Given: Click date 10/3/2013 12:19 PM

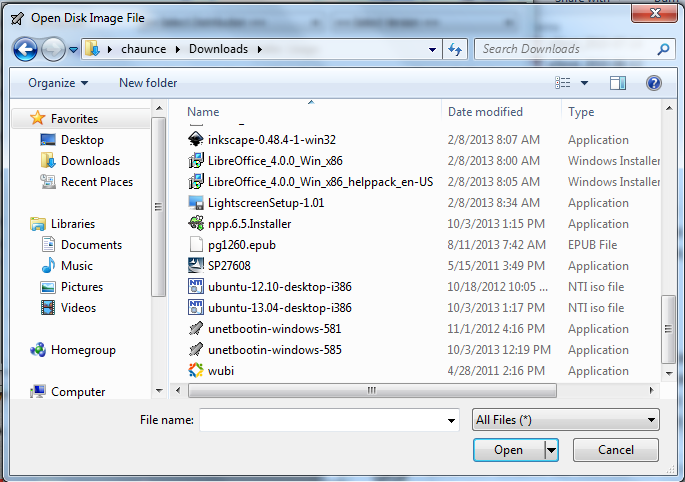Looking at the screenshot, I should coord(499,350).
